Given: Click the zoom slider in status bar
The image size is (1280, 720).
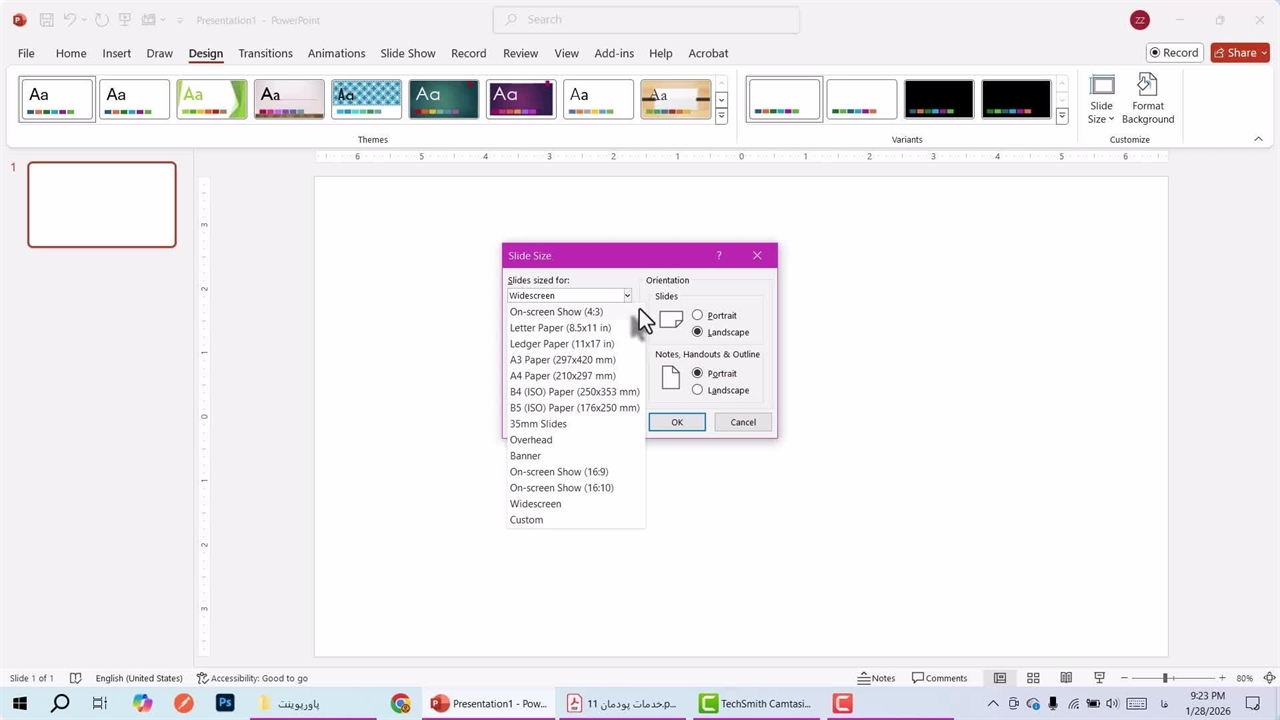Looking at the screenshot, I should point(1166,678).
